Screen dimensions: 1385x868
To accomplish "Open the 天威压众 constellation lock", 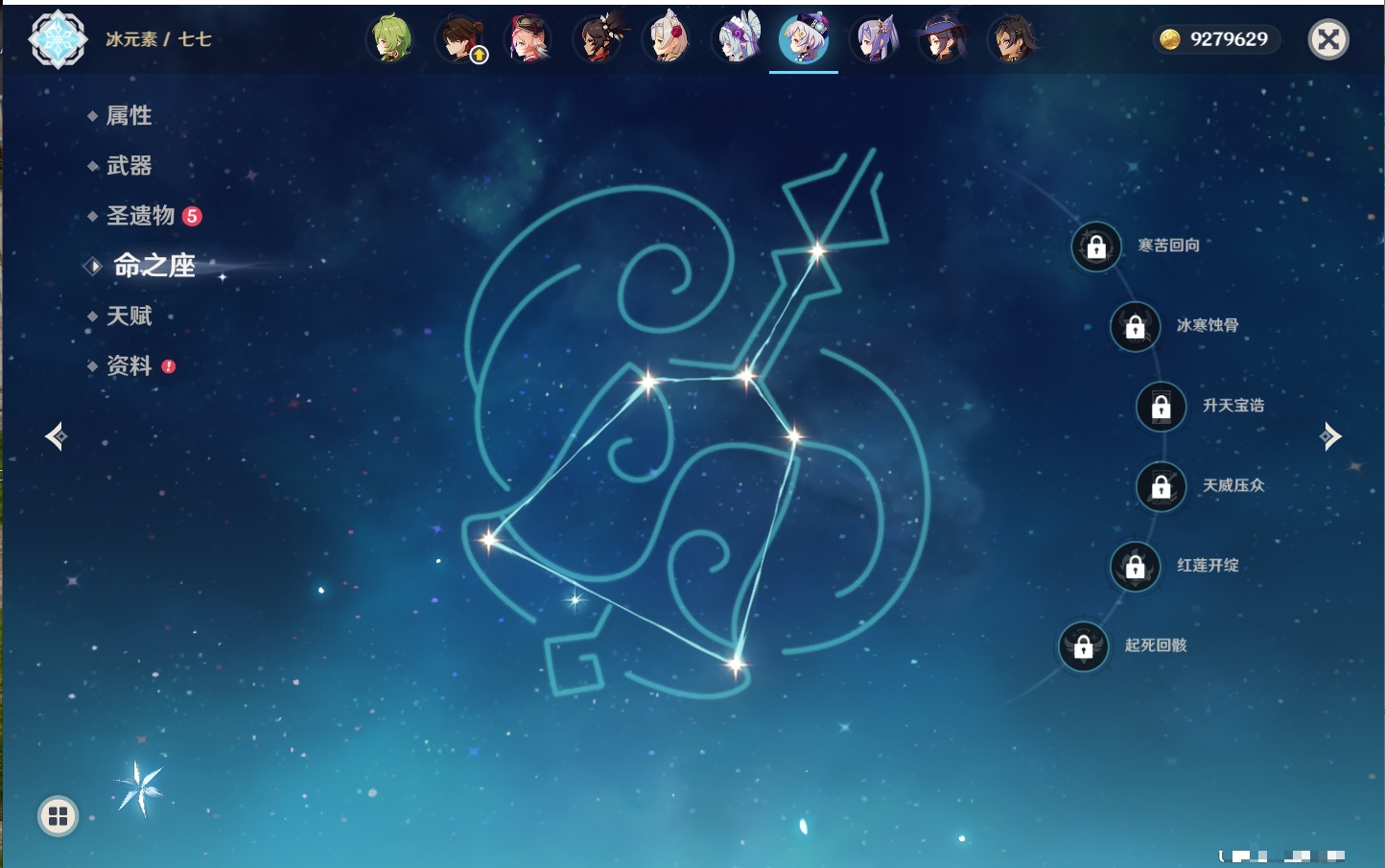I will (1161, 487).
